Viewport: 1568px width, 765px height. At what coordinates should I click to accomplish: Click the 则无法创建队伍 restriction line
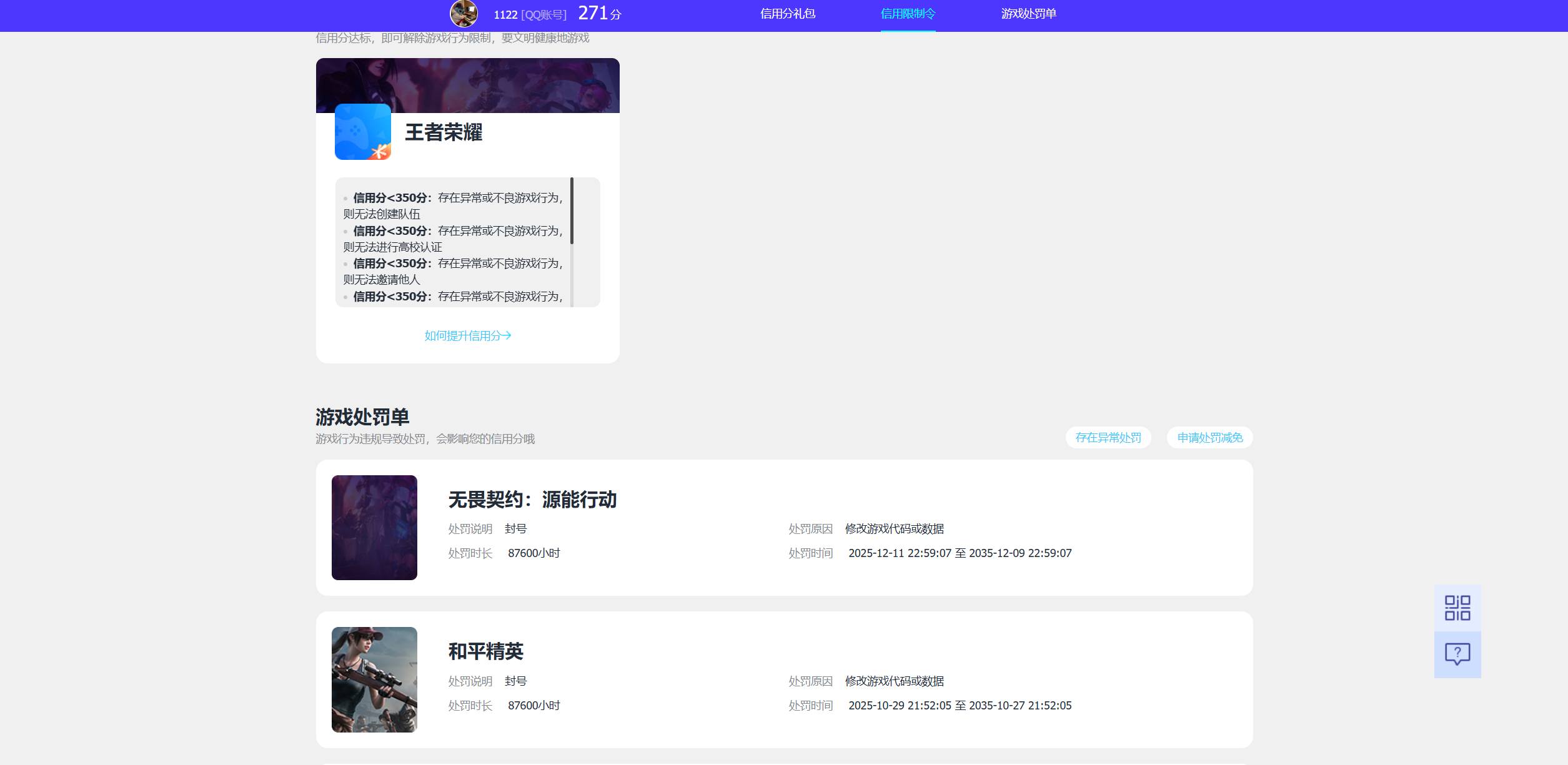(x=382, y=214)
